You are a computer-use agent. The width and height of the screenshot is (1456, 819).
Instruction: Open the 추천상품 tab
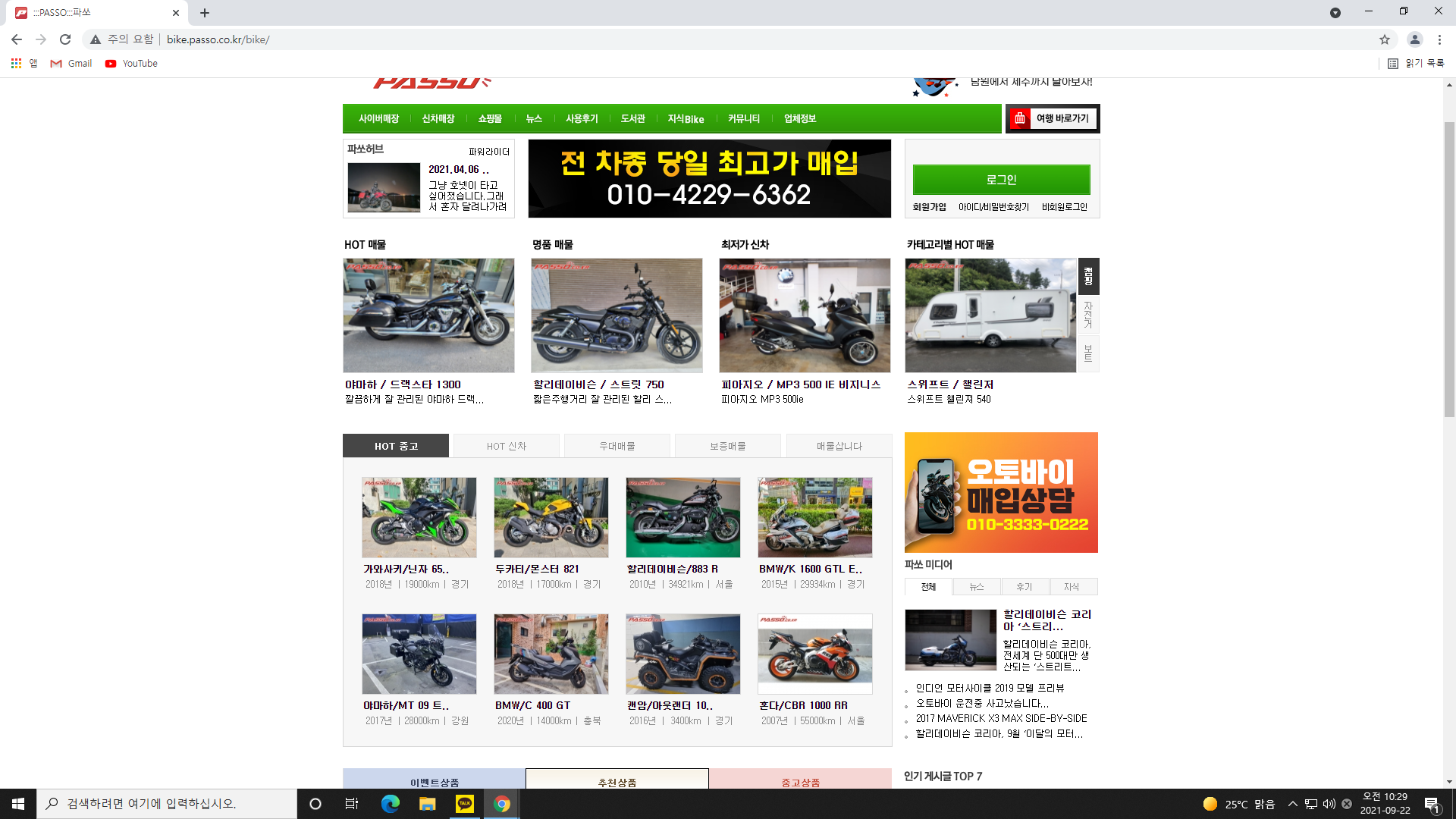(617, 780)
